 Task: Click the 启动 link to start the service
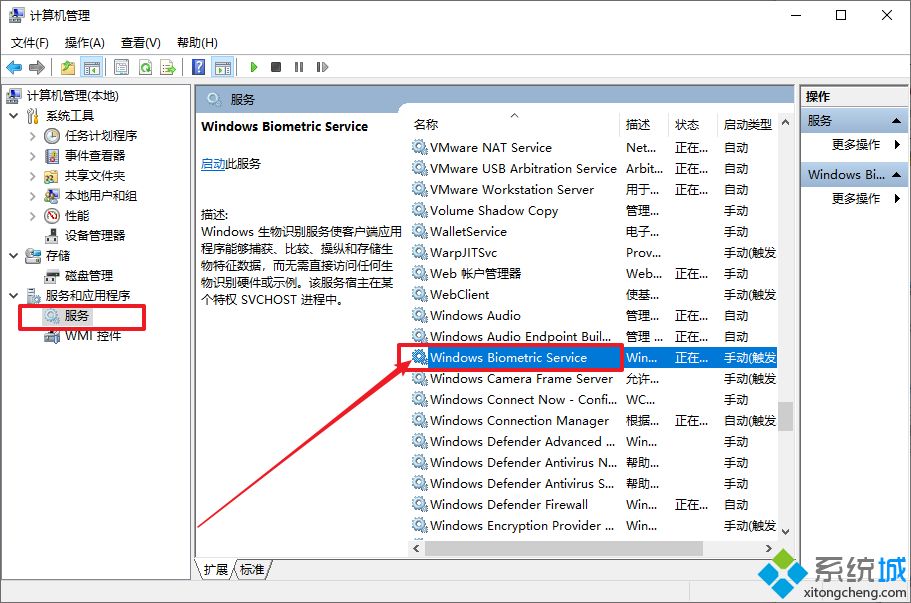213,164
